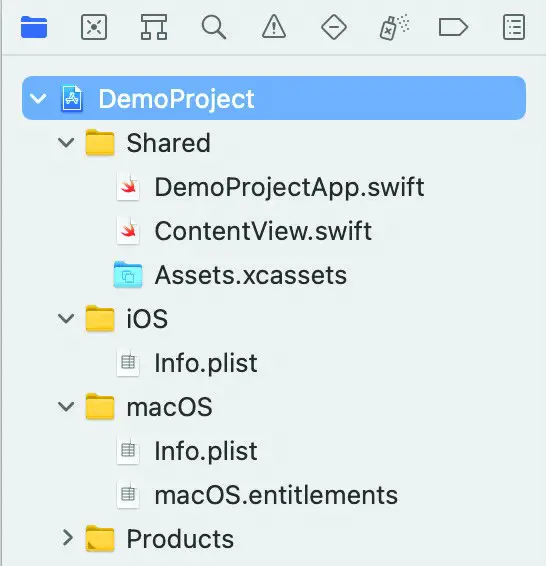Open the Project navigator folder icon
546x566 pixels.
(34, 27)
